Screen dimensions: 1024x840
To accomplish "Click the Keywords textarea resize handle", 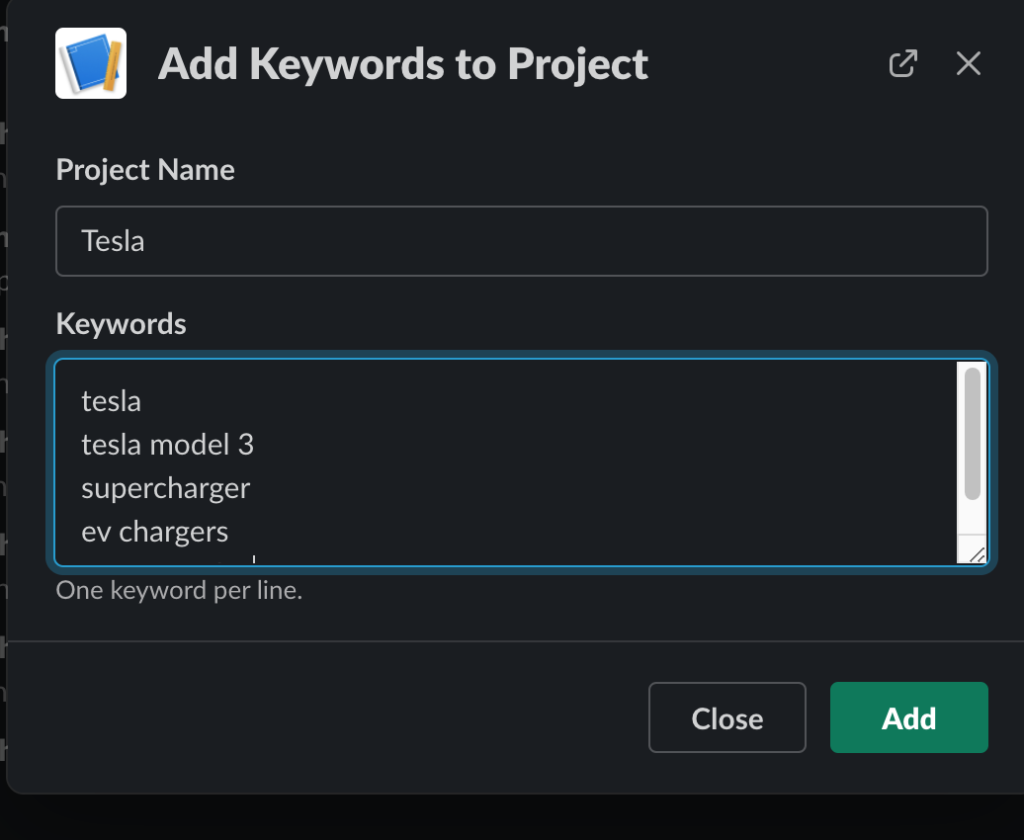I will (x=976, y=554).
